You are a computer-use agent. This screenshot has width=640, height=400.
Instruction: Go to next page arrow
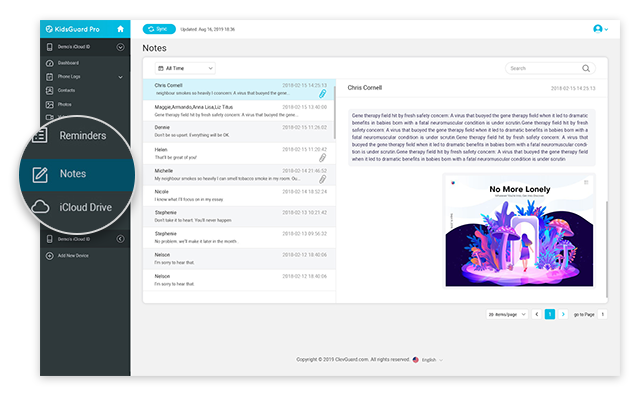pos(563,314)
